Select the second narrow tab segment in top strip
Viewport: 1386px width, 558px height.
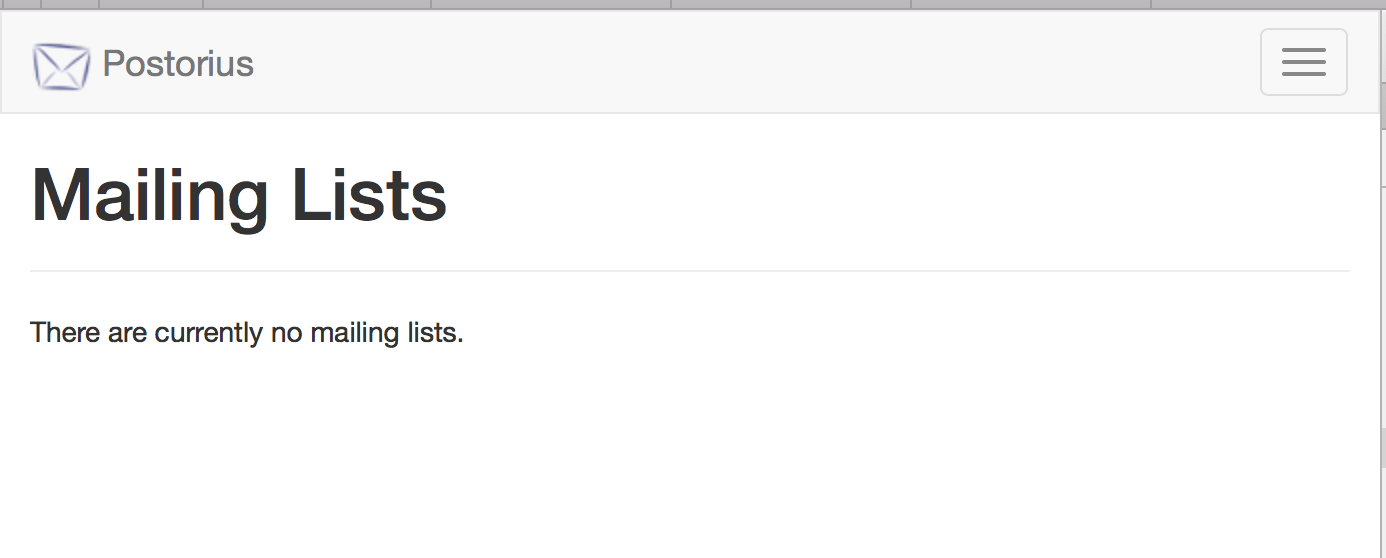[70, 4]
